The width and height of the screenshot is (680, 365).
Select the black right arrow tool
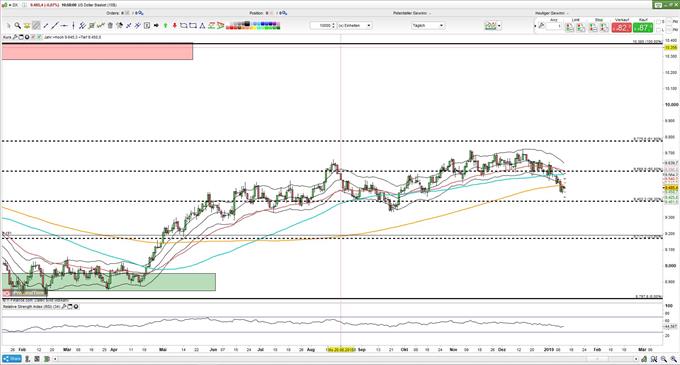click(156, 26)
